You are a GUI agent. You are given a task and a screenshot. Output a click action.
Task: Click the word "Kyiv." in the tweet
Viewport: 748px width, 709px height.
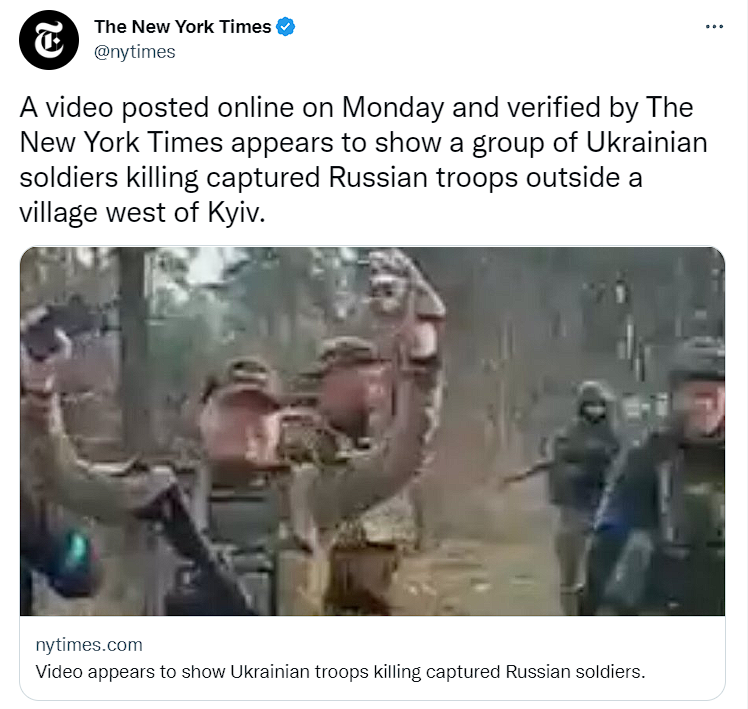[236, 212]
